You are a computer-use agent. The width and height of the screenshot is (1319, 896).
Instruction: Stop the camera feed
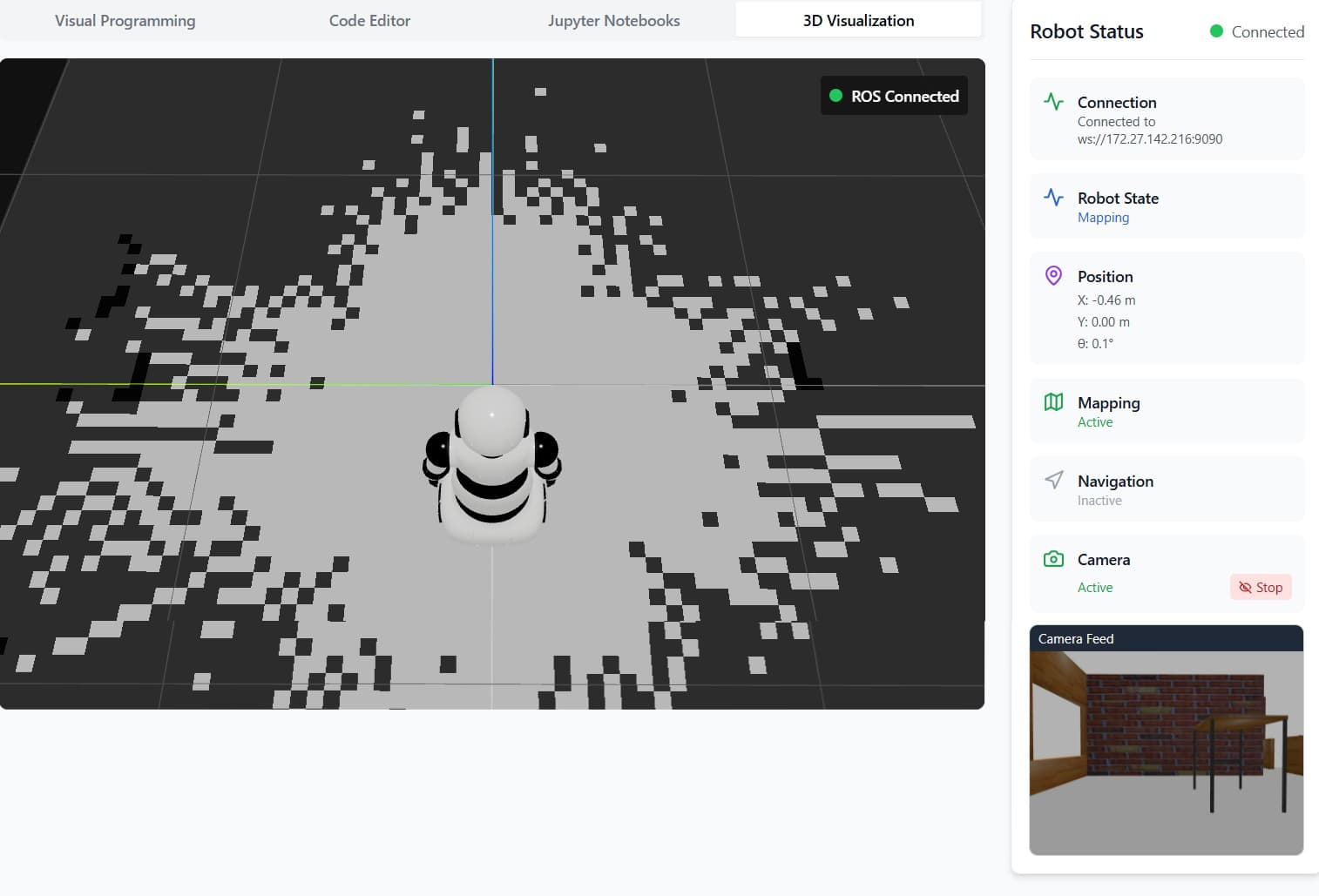tap(1261, 587)
